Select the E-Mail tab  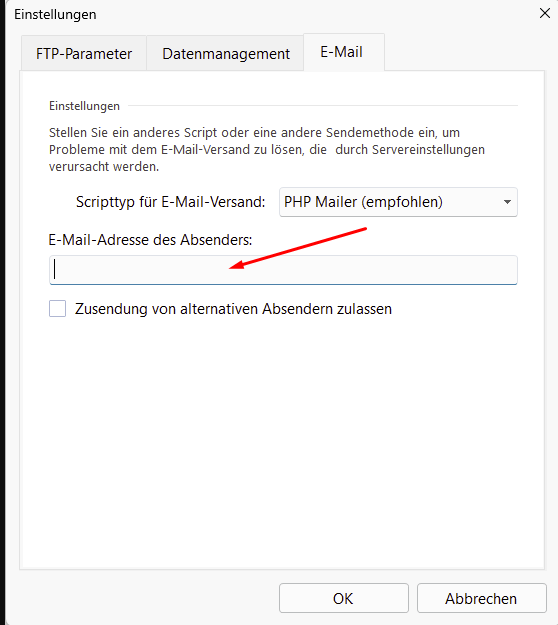(342, 52)
